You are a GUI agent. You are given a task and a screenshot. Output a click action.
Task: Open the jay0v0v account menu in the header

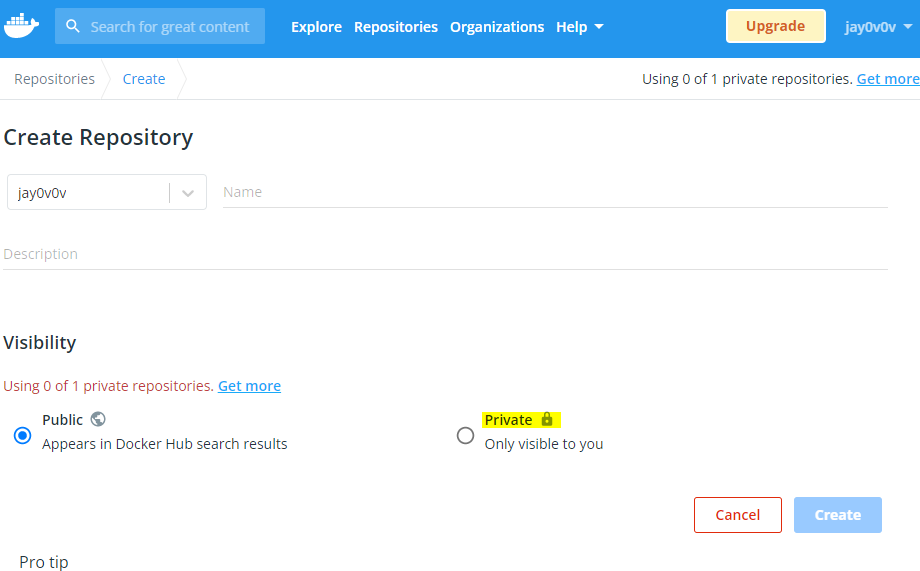[x=878, y=26]
